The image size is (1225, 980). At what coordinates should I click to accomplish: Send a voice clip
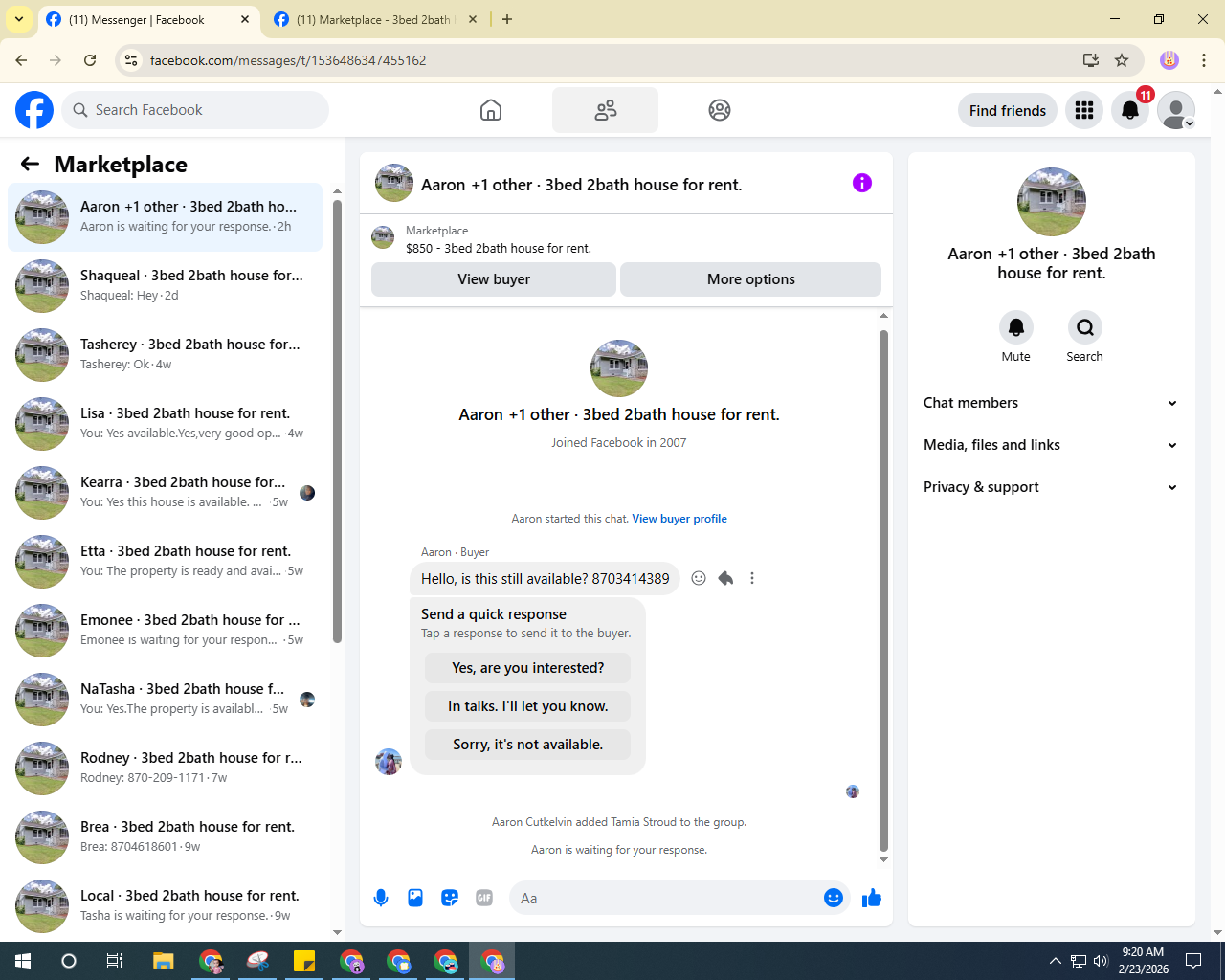point(381,898)
